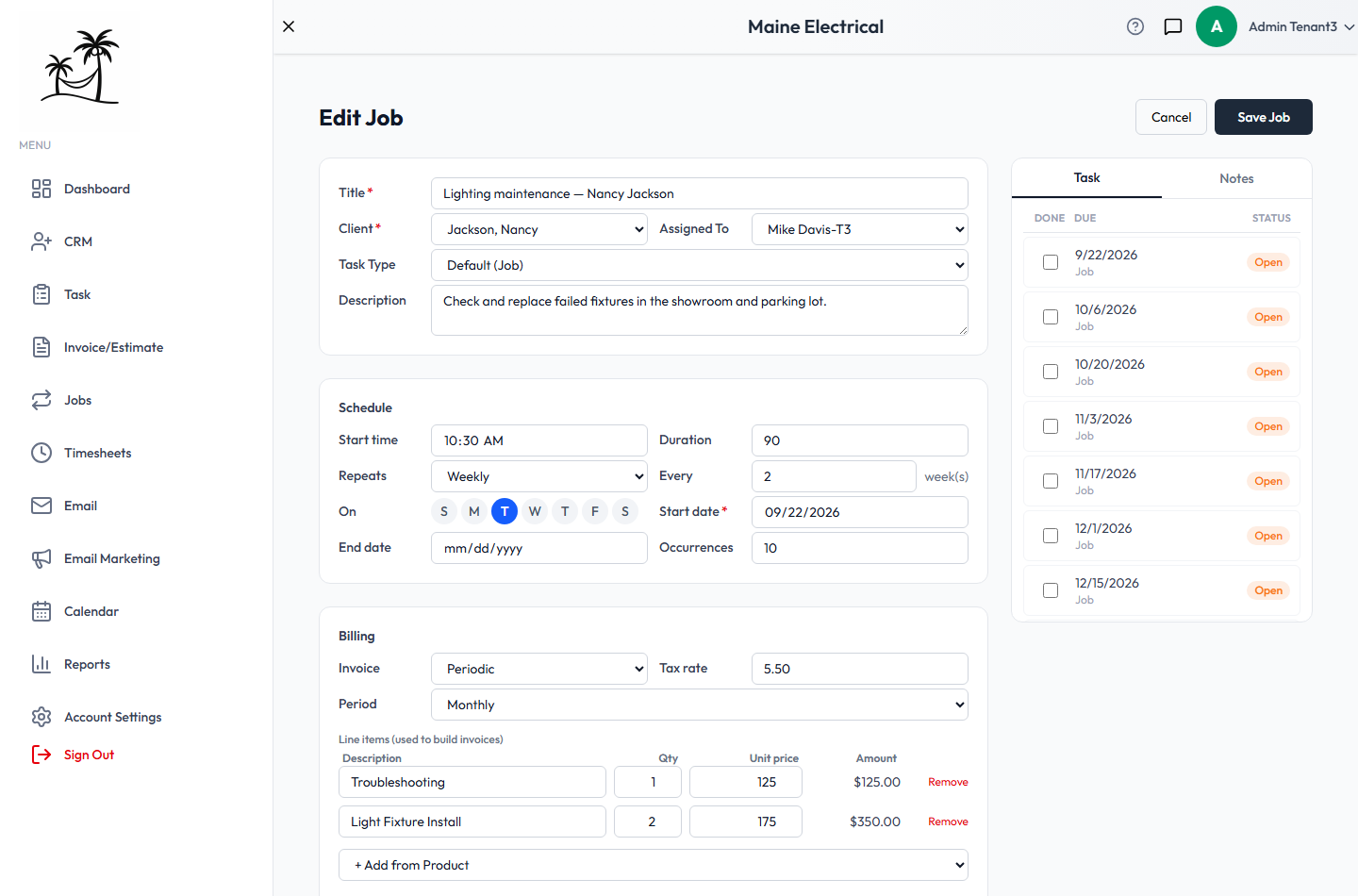Open the help question mark icon

click(1135, 26)
